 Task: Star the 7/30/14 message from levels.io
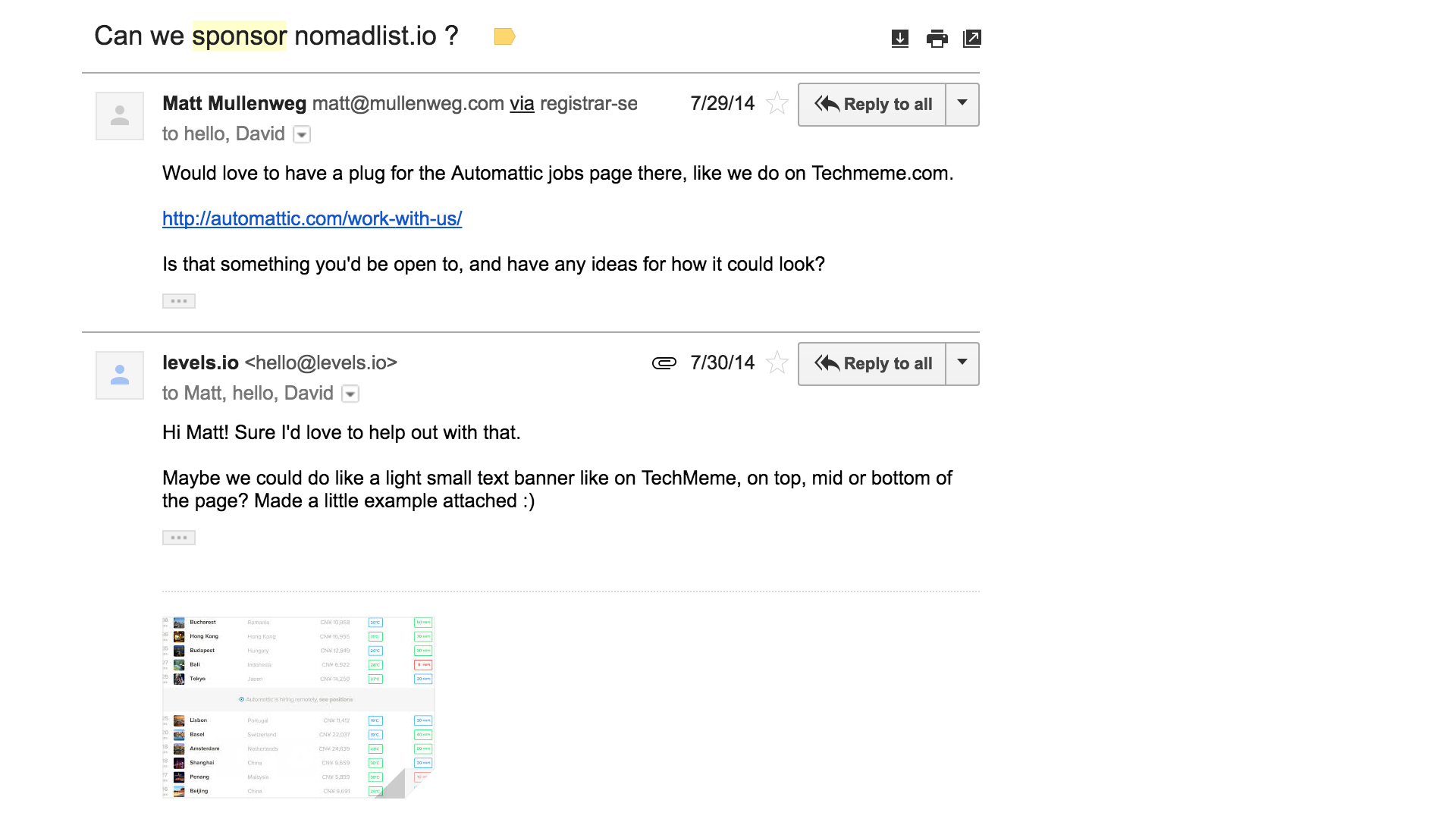[x=777, y=362]
